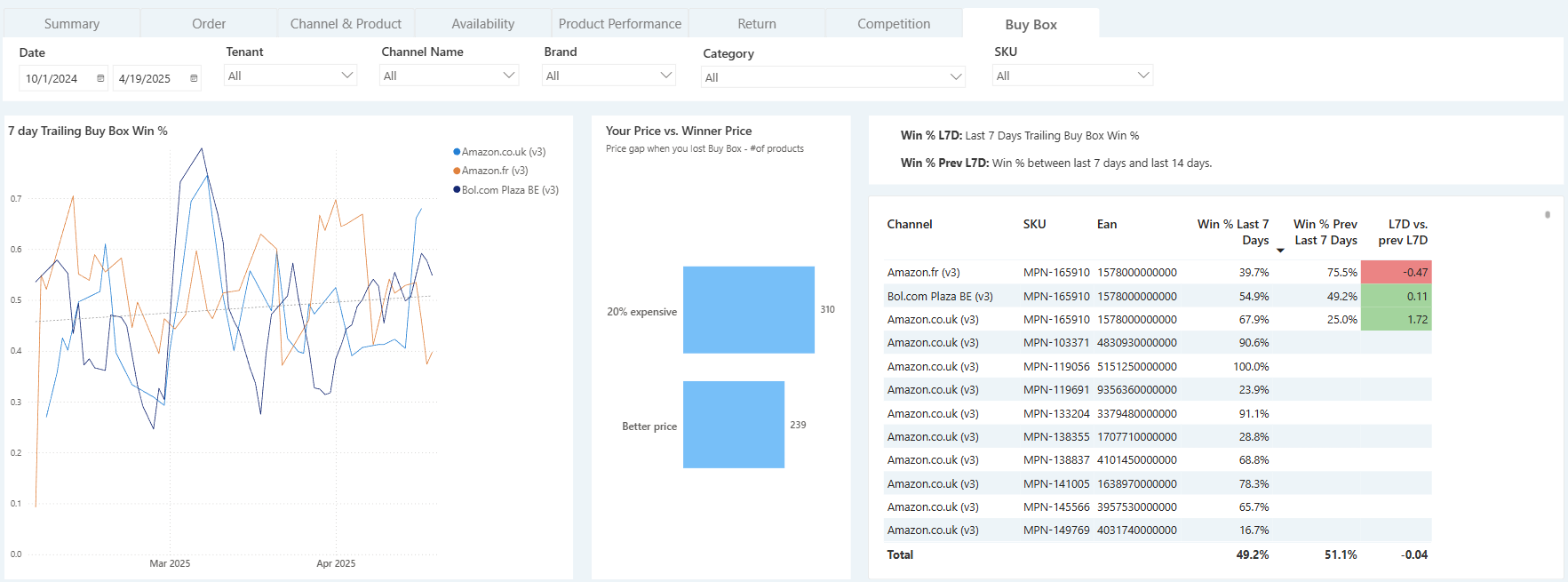Click the total -0.04 value
This screenshot has width=1568, height=582.
click(1414, 554)
